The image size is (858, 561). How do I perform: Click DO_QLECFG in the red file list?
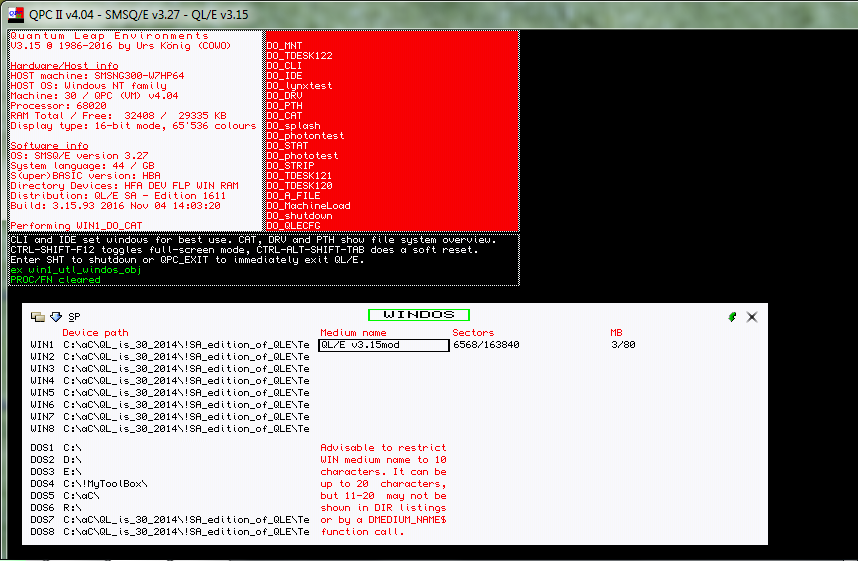(293, 225)
